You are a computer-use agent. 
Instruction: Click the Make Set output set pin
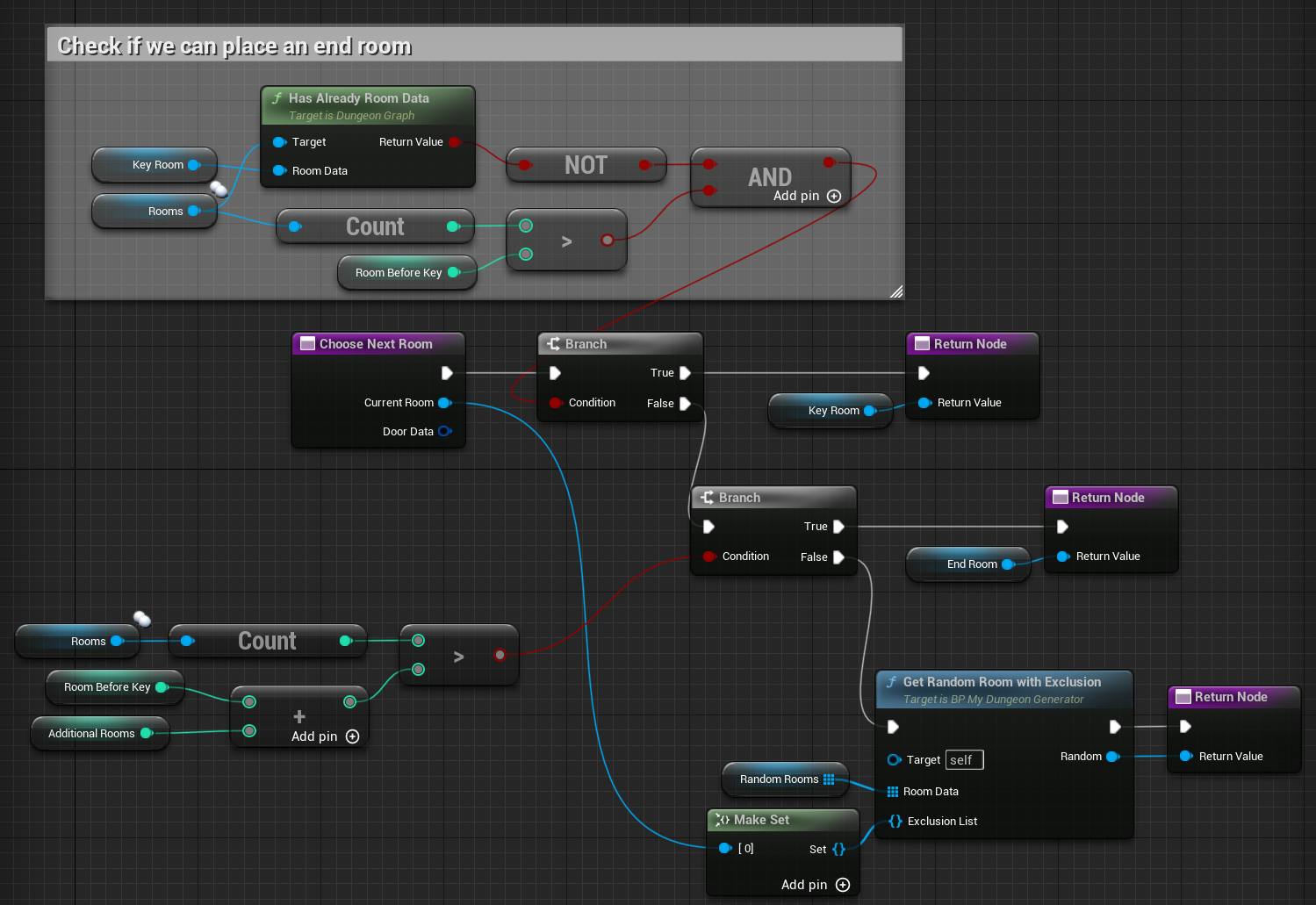point(838,849)
